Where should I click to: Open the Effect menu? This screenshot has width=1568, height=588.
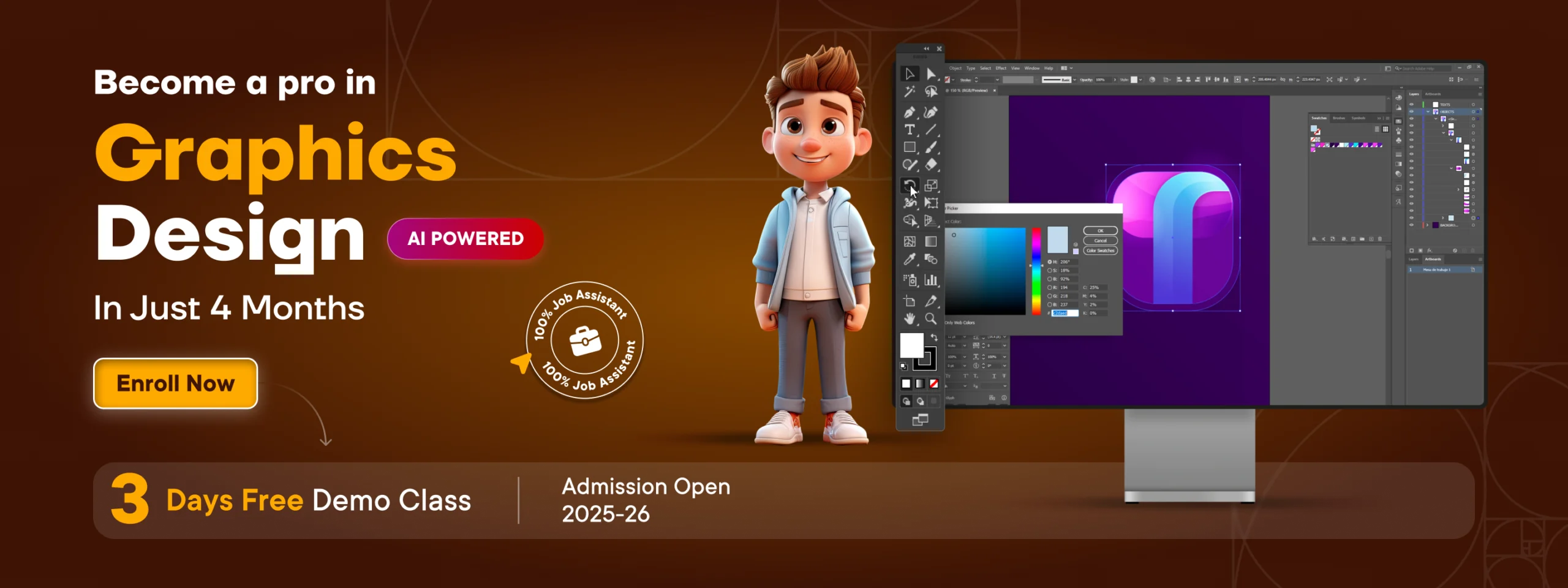[1001, 69]
